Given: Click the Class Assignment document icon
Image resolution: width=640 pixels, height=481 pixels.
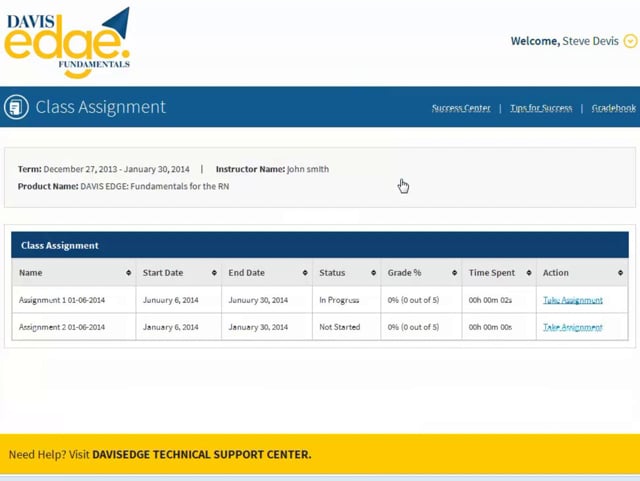Looking at the screenshot, I should point(16,107).
